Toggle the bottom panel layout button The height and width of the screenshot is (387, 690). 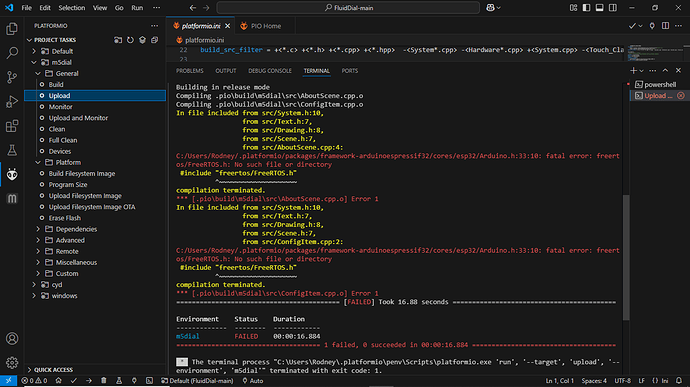(x=599, y=7)
